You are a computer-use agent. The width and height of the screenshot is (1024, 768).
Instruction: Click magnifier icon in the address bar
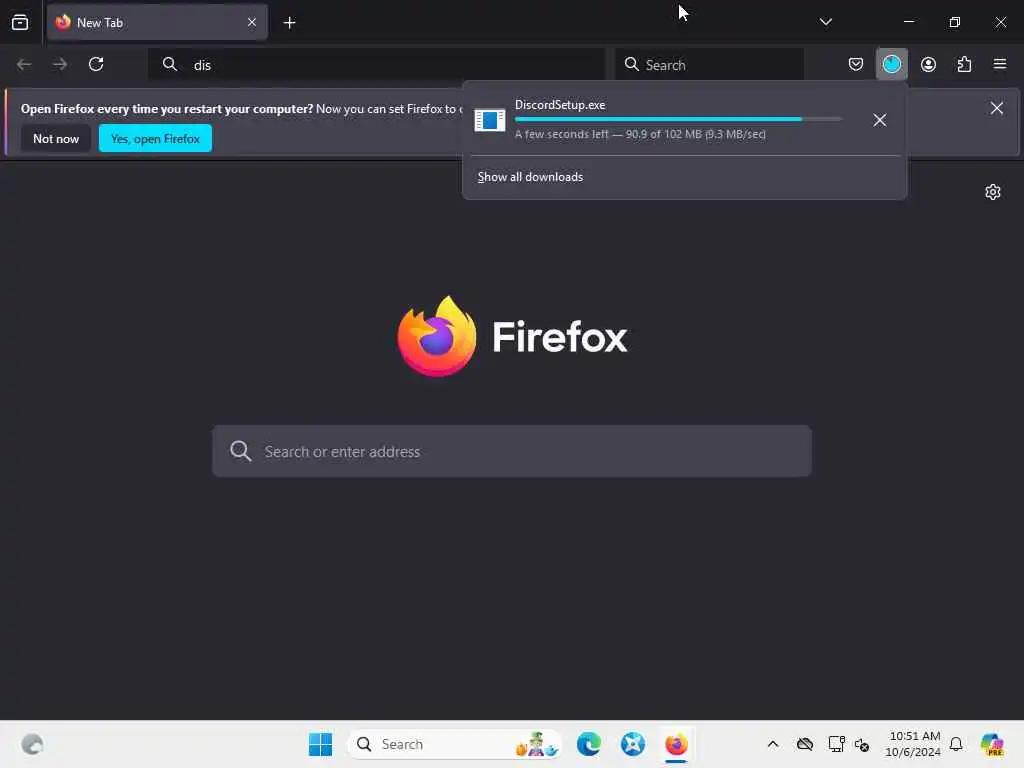170,64
